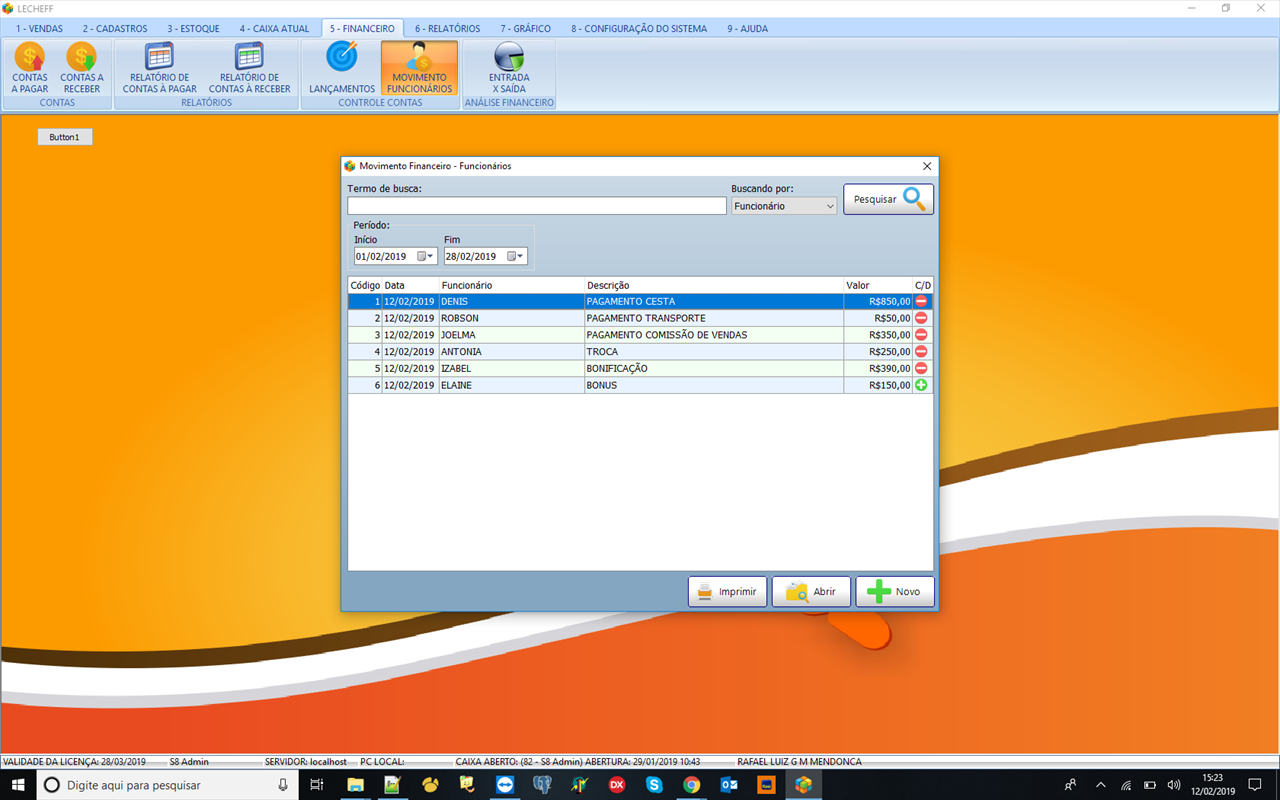Click the debit icon on IZABEL row
The width and height of the screenshot is (1280, 800).
pyautogui.click(x=921, y=368)
